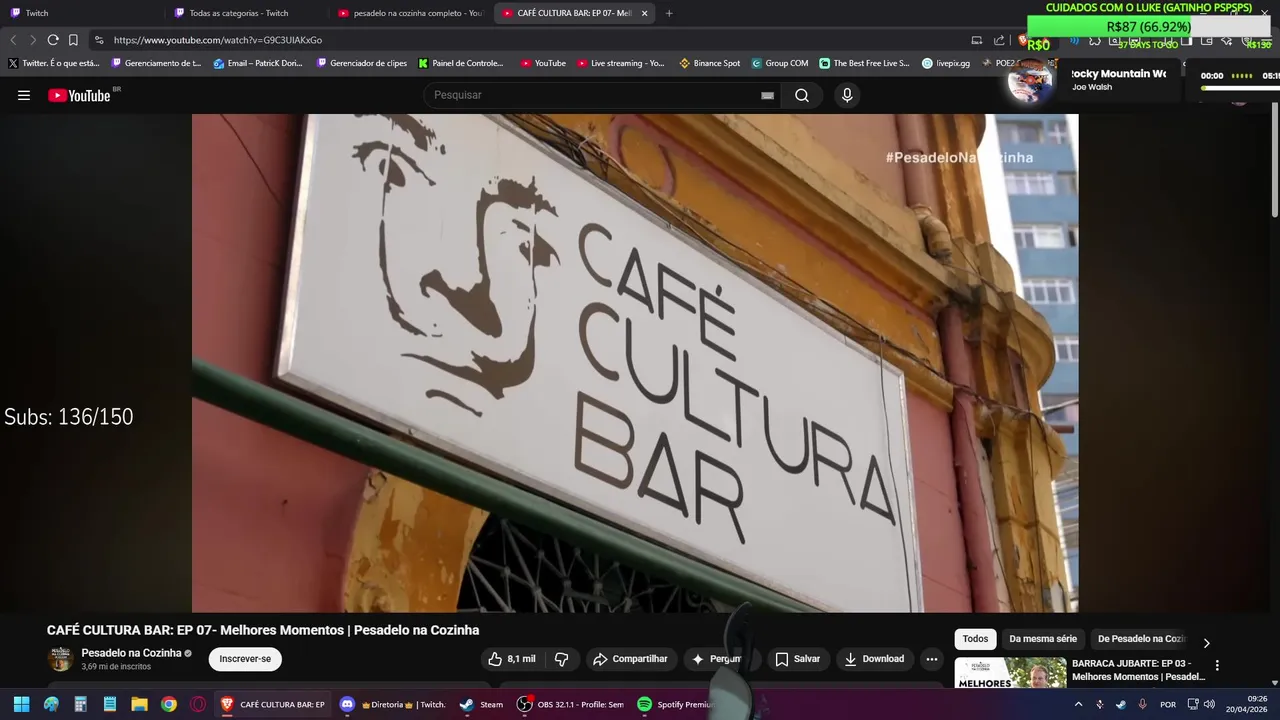Screen dimensions: 1280x720
Task: Click the YouTube search magnifier button
Action: [x=802, y=95]
